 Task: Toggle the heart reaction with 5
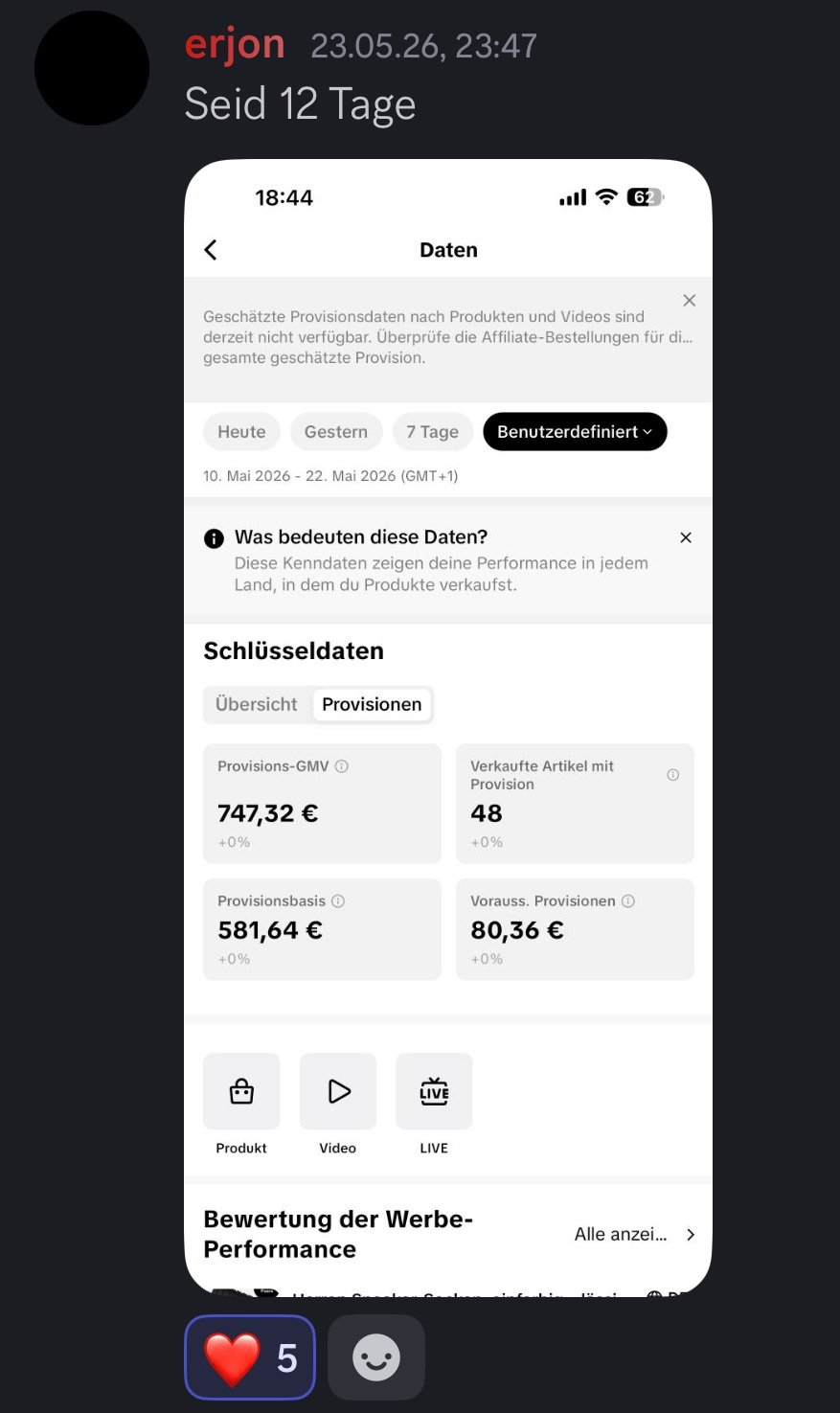tap(250, 1357)
